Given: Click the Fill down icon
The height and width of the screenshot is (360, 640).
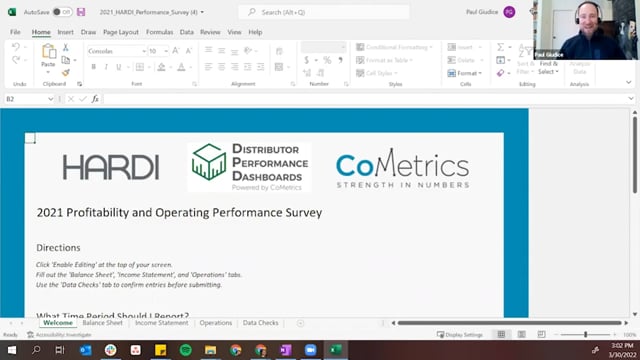Looking at the screenshot, I should click(500, 60).
